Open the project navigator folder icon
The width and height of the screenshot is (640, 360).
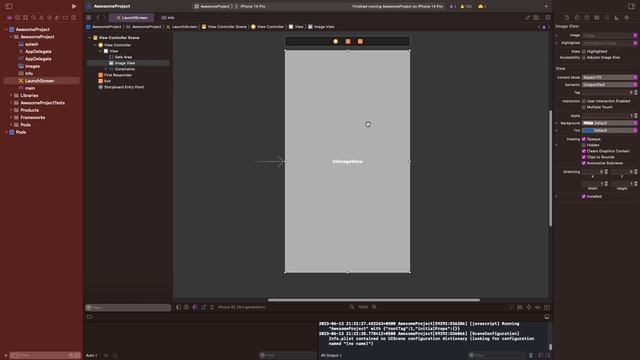[9, 18]
